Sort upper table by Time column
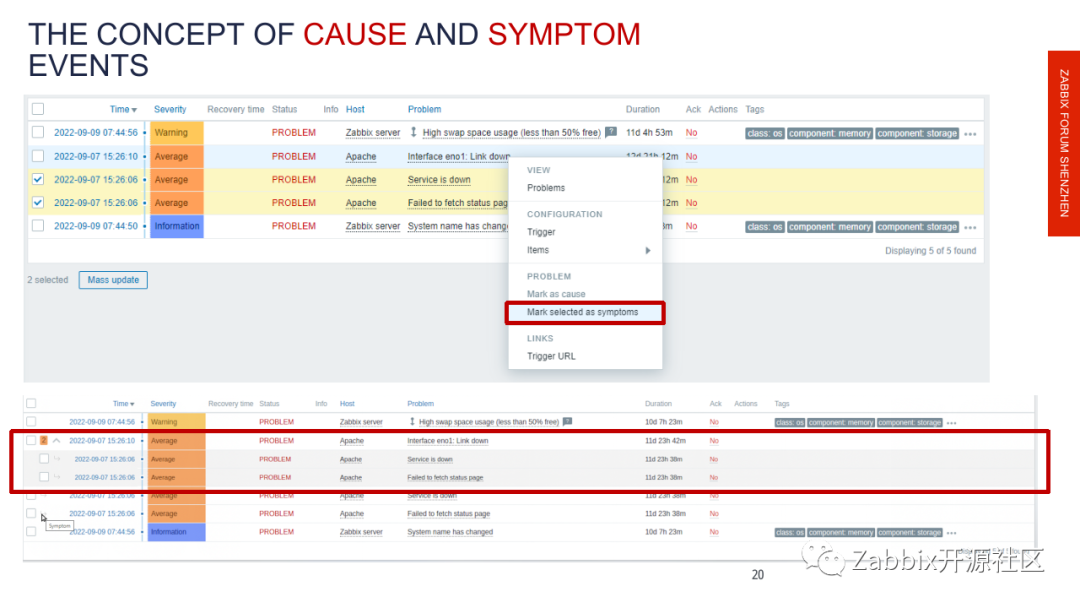Image resolution: width=1080 pixels, height=608 pixels. pyautogui.click(x=123, y=109)
